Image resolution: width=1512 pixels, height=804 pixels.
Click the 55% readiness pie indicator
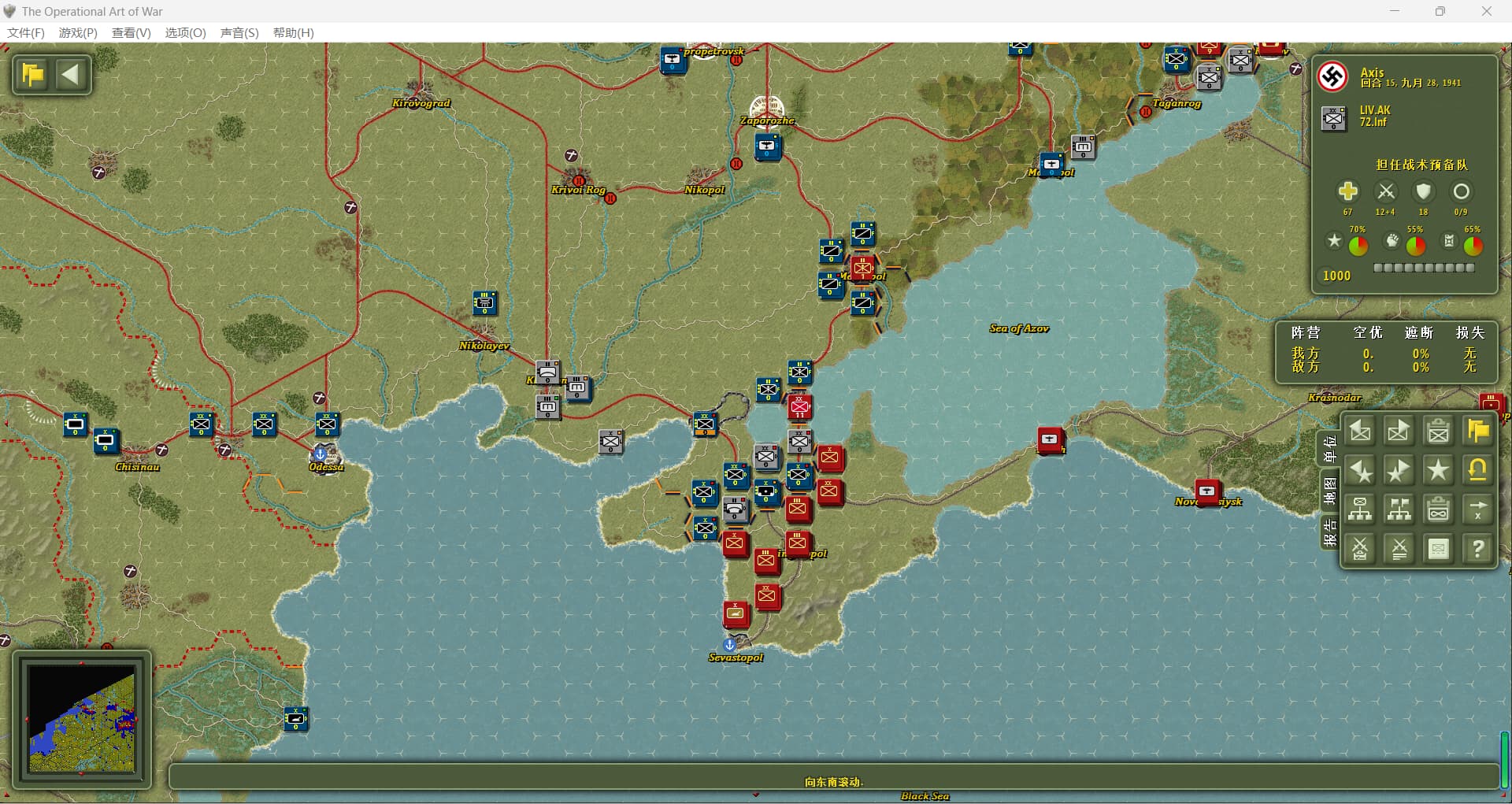[x=1415, y=246]
